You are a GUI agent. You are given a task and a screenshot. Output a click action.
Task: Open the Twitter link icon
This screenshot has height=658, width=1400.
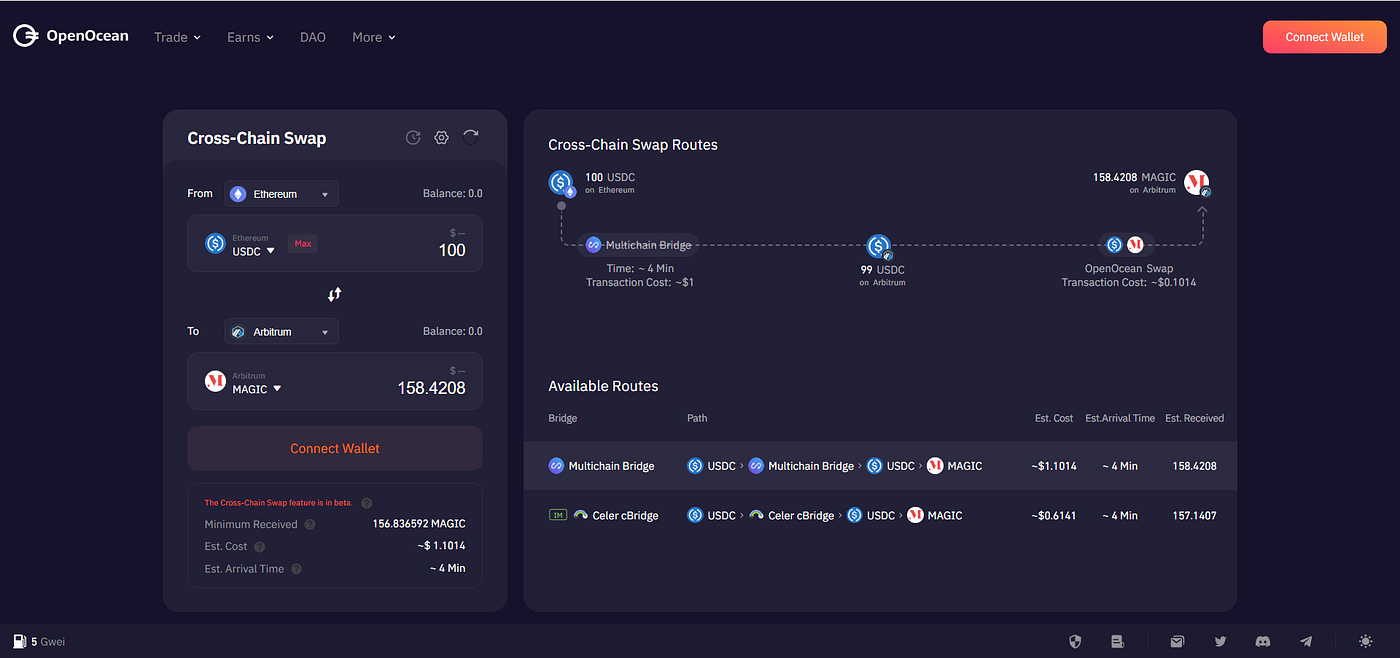pyautogui.click(x=1220, y=641)
